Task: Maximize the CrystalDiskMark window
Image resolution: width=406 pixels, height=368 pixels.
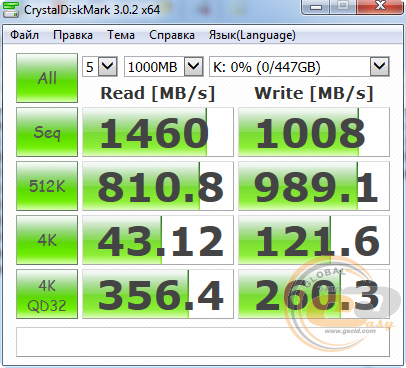Action: [343, 6]
